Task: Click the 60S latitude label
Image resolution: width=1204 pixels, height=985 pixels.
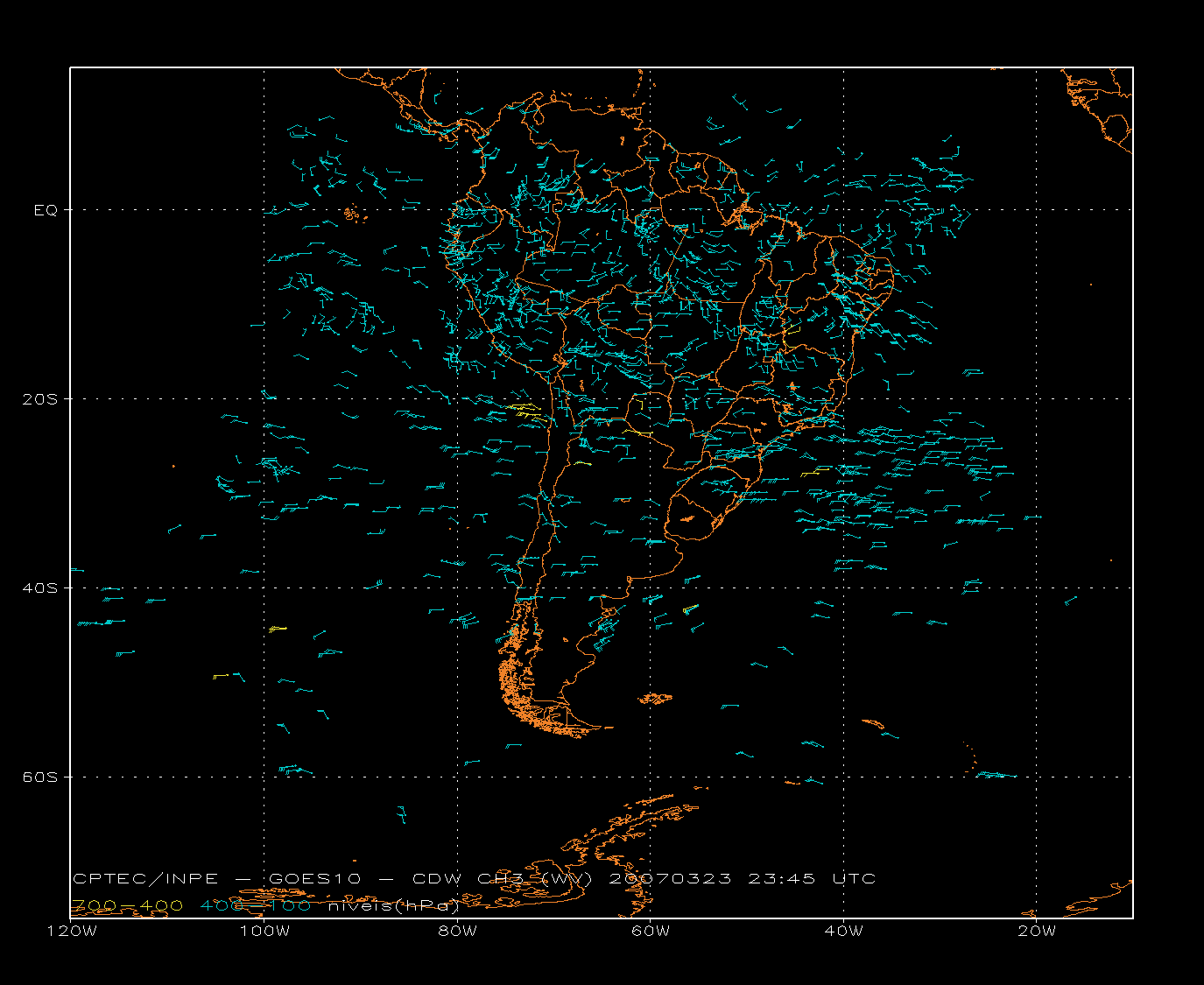Action: [x=39, y=777]
